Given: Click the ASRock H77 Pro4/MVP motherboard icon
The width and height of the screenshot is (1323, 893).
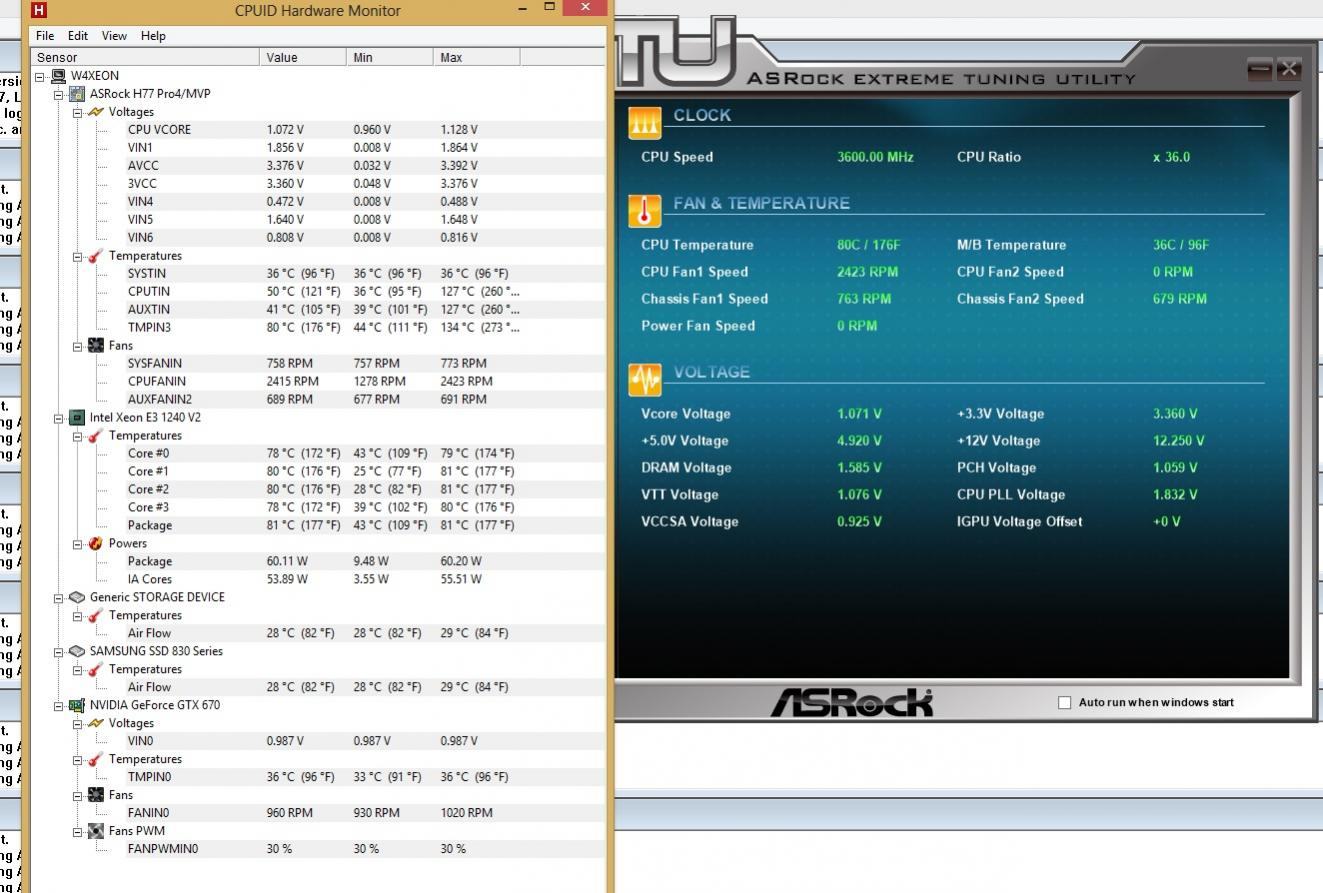Looking at the screenshot, I should pyautogui.click(x=77, y=93).
